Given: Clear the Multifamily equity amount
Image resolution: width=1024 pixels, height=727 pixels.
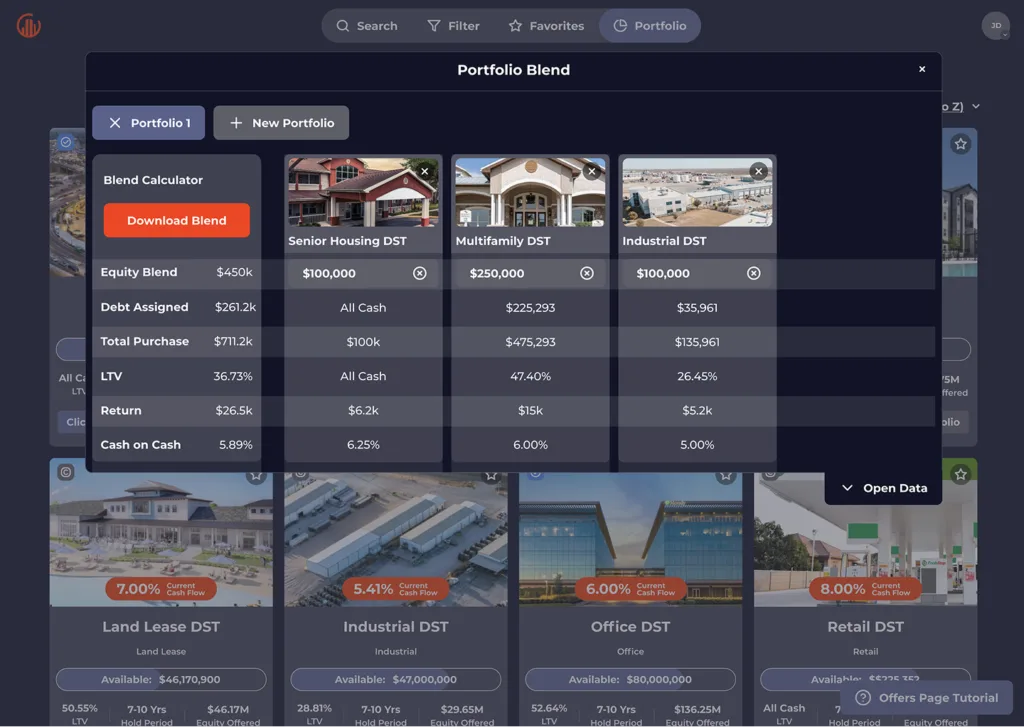Looking at the screenshot, I should point(586,273).
